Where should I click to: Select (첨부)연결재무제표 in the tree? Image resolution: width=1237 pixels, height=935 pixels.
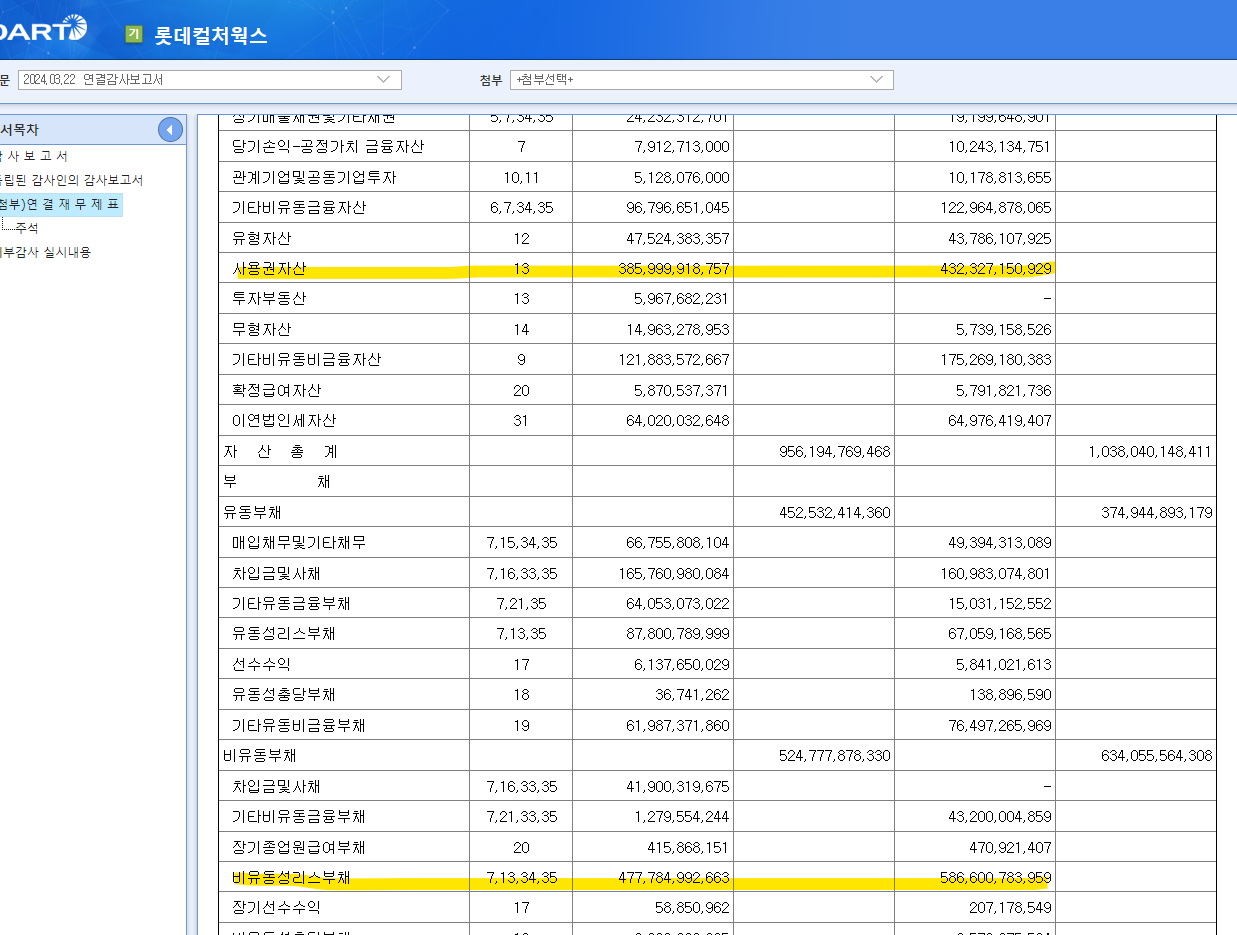click(x=60, y=204)
